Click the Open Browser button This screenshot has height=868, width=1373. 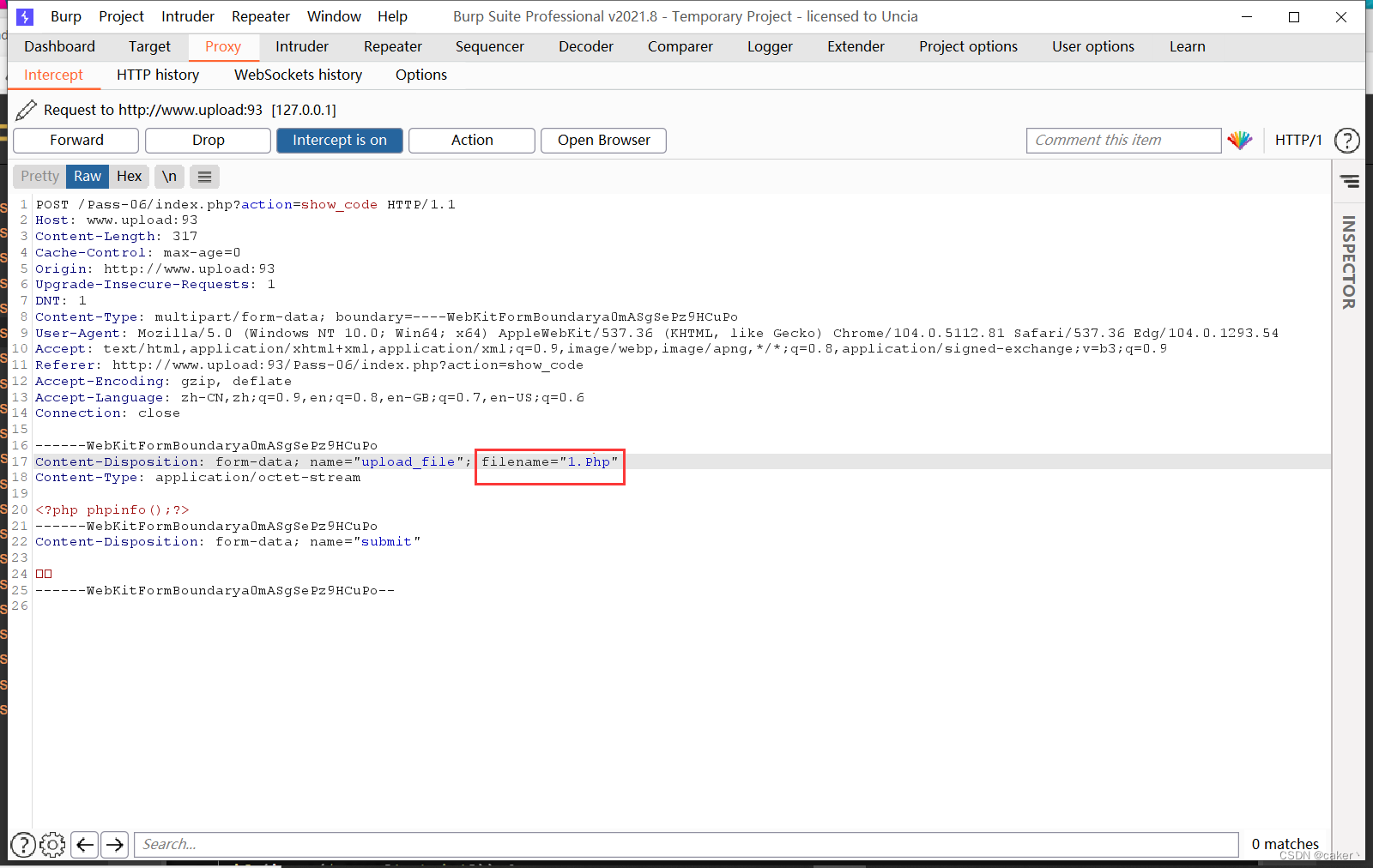(604, 141)
